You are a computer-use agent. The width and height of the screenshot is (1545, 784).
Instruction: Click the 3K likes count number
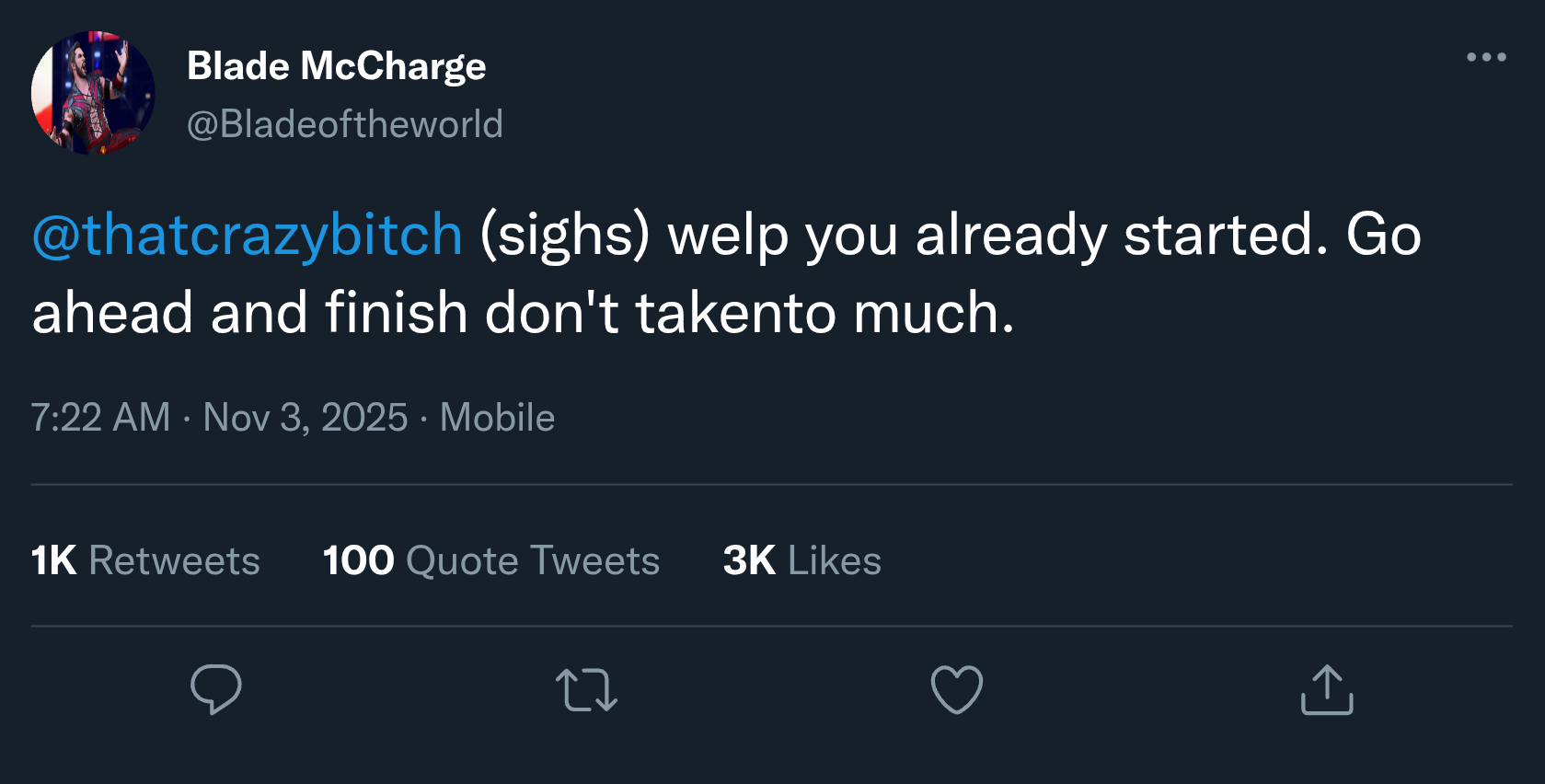pos(748,560)
